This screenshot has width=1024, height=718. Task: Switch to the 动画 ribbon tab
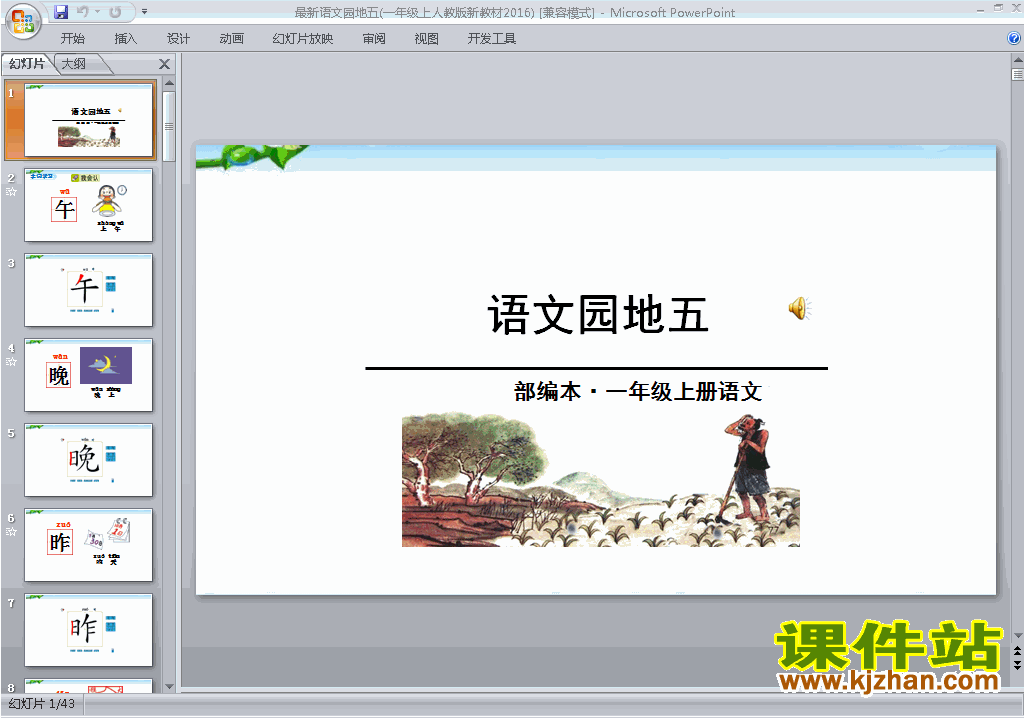click(x=231, y=39)
